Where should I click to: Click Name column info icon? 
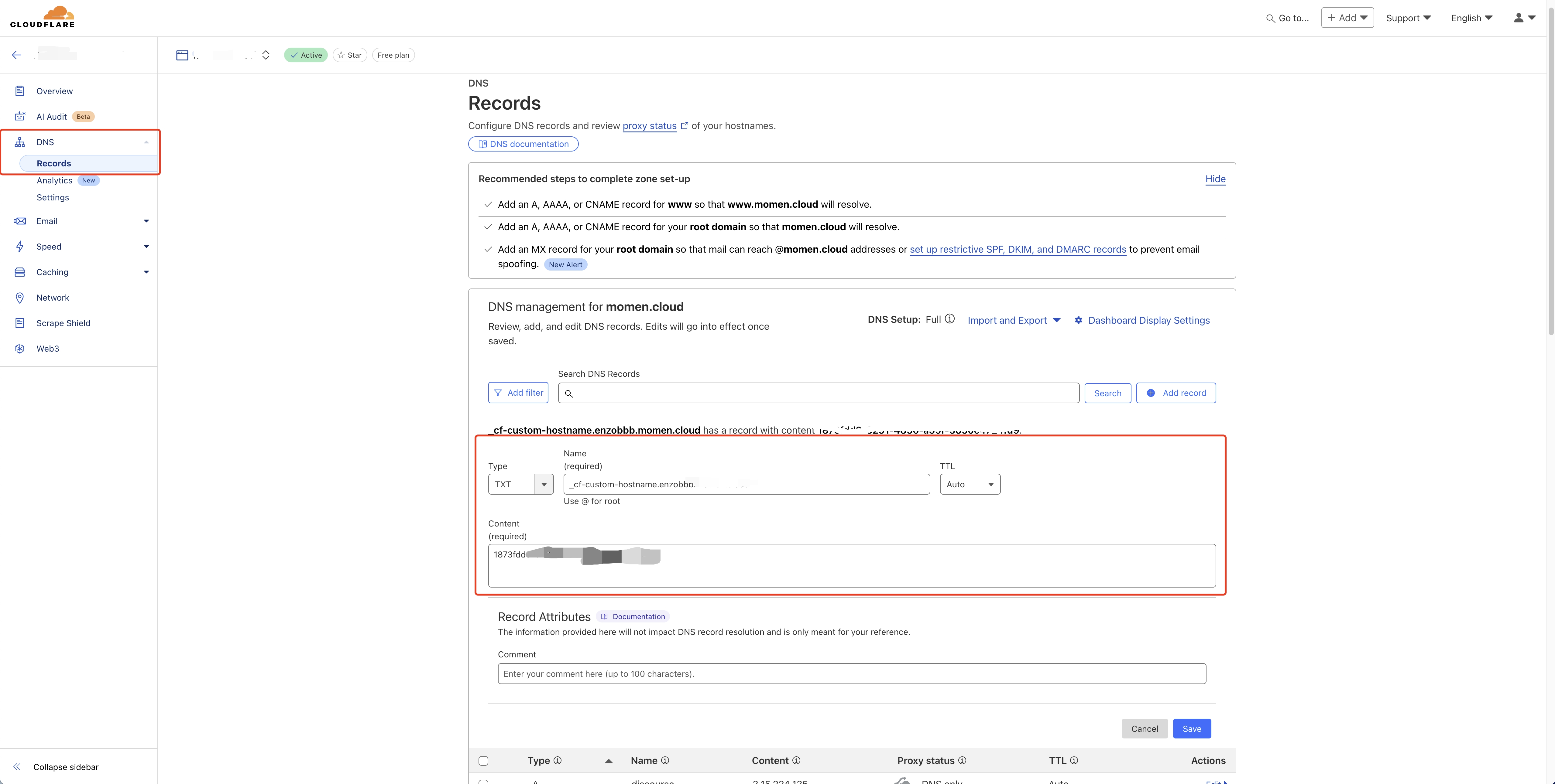665,761
